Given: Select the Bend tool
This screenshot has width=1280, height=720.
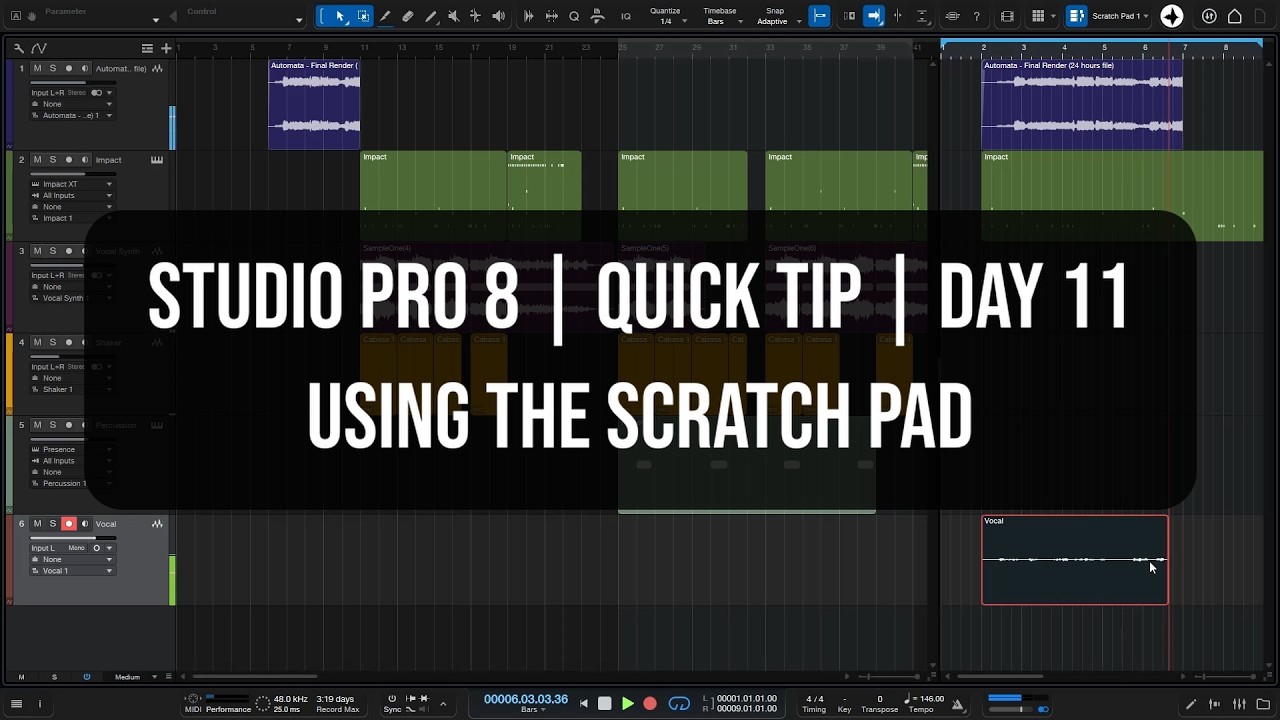Looking at the screenshot, I should [475, 16].
